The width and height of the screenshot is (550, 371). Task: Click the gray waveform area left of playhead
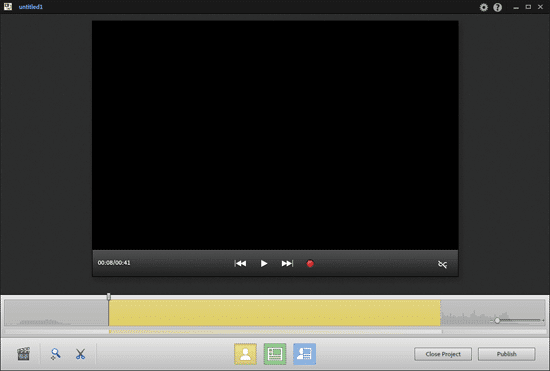pos(56,313)
